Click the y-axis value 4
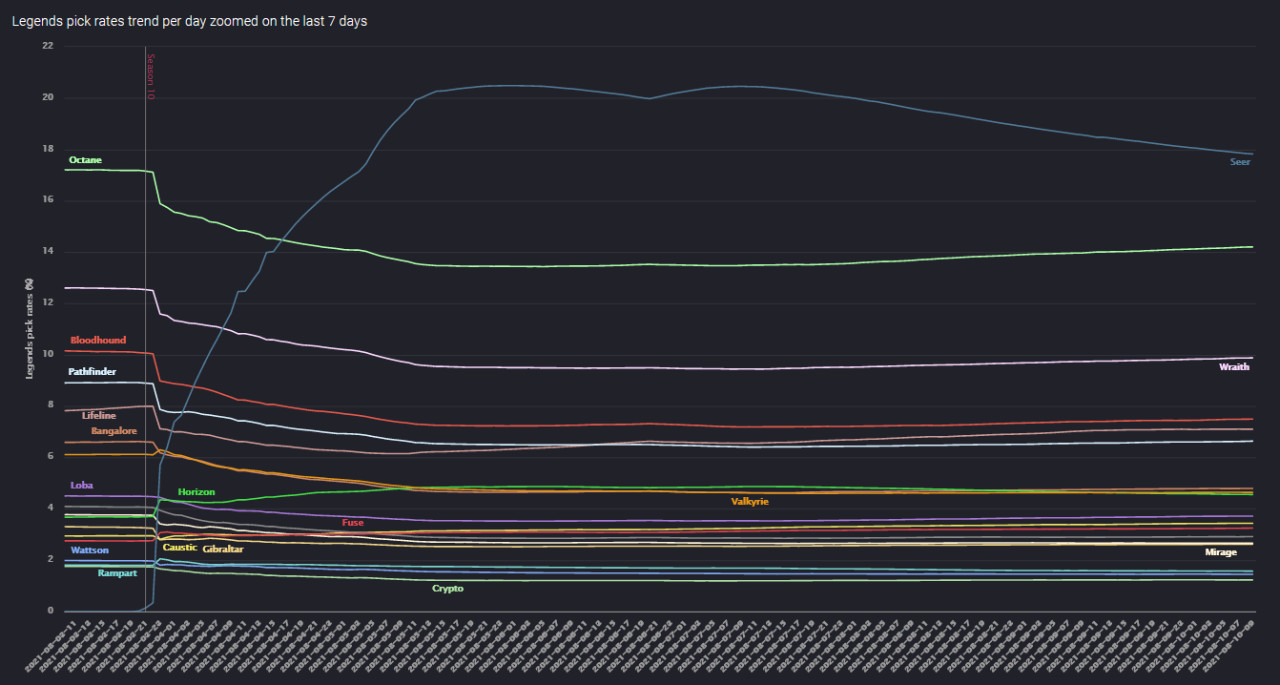Screen dimensions: 1280x685 (x=51, y=508)
